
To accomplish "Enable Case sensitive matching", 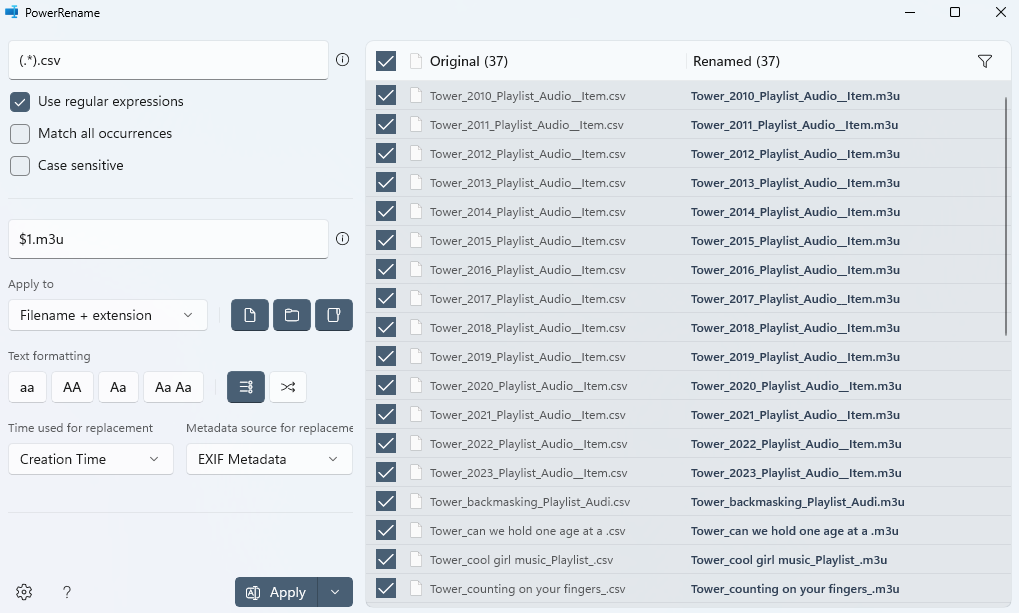I will [19, 165].
